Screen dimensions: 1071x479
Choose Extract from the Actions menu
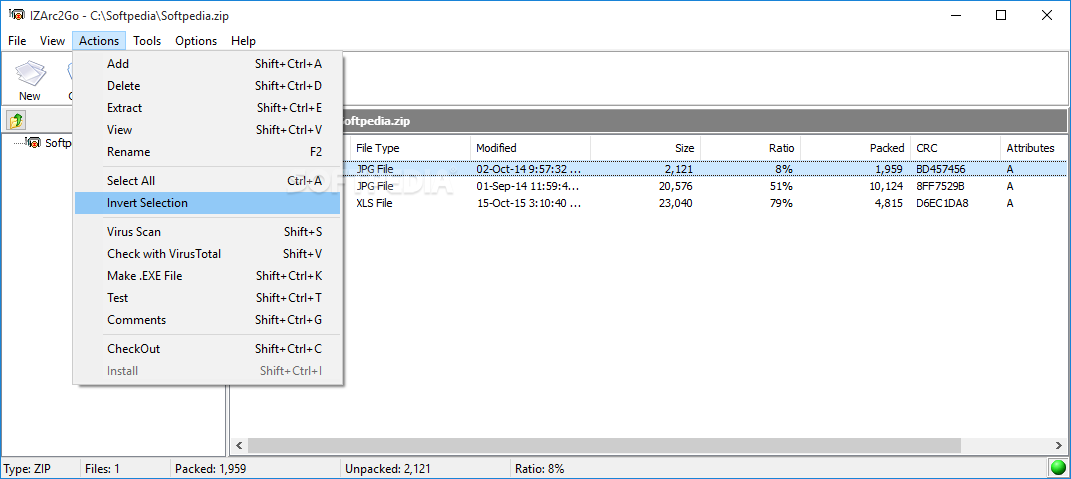point(208,108)
